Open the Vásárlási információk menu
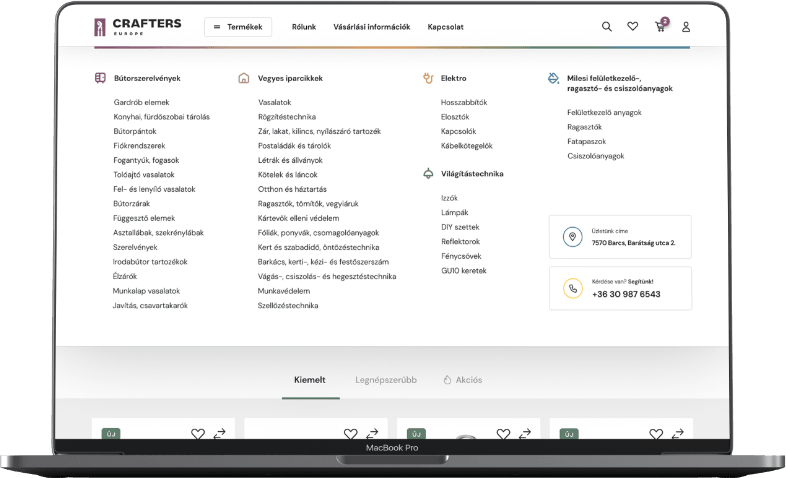 (x=371, y=27)
